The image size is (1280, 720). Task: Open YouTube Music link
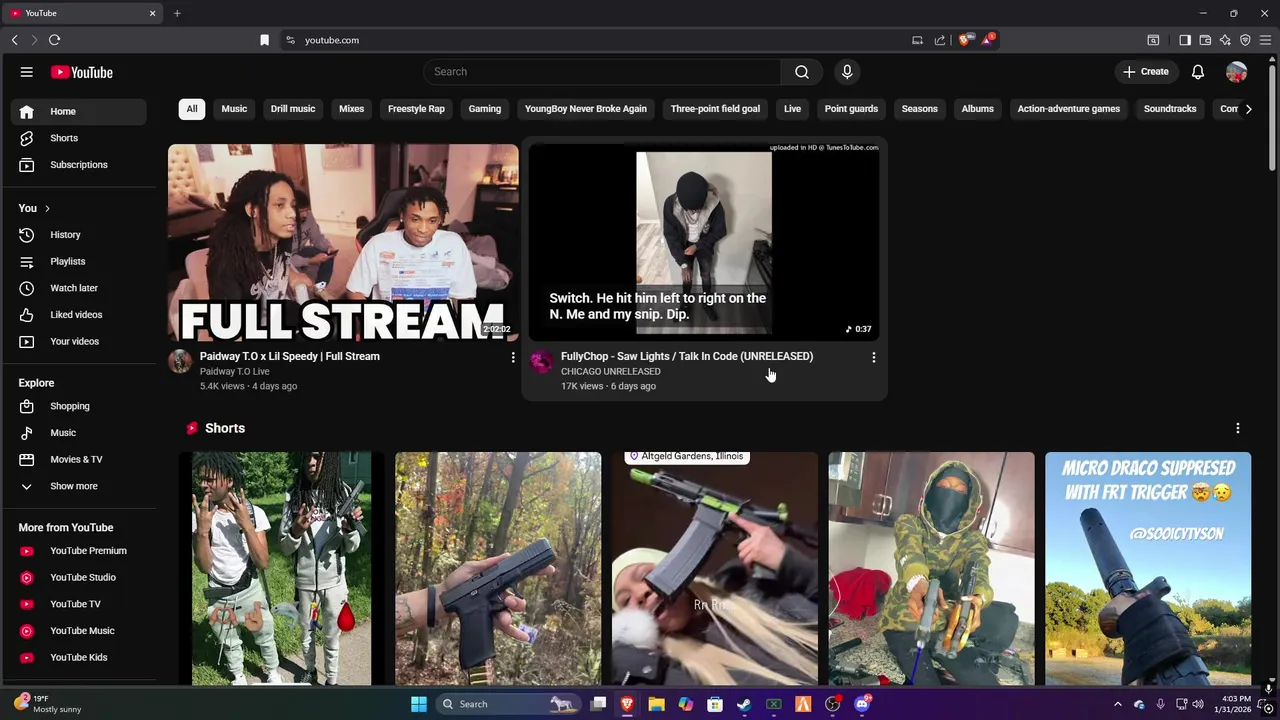point(79,631)
